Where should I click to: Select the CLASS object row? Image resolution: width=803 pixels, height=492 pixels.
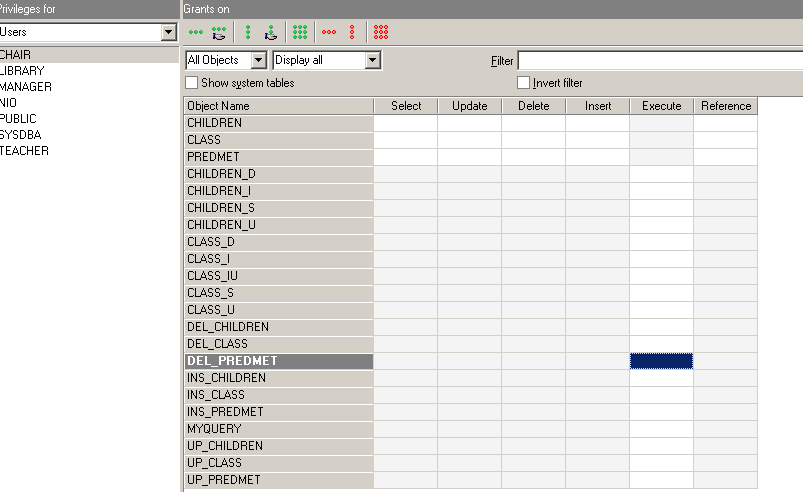[x=279, y=140]
